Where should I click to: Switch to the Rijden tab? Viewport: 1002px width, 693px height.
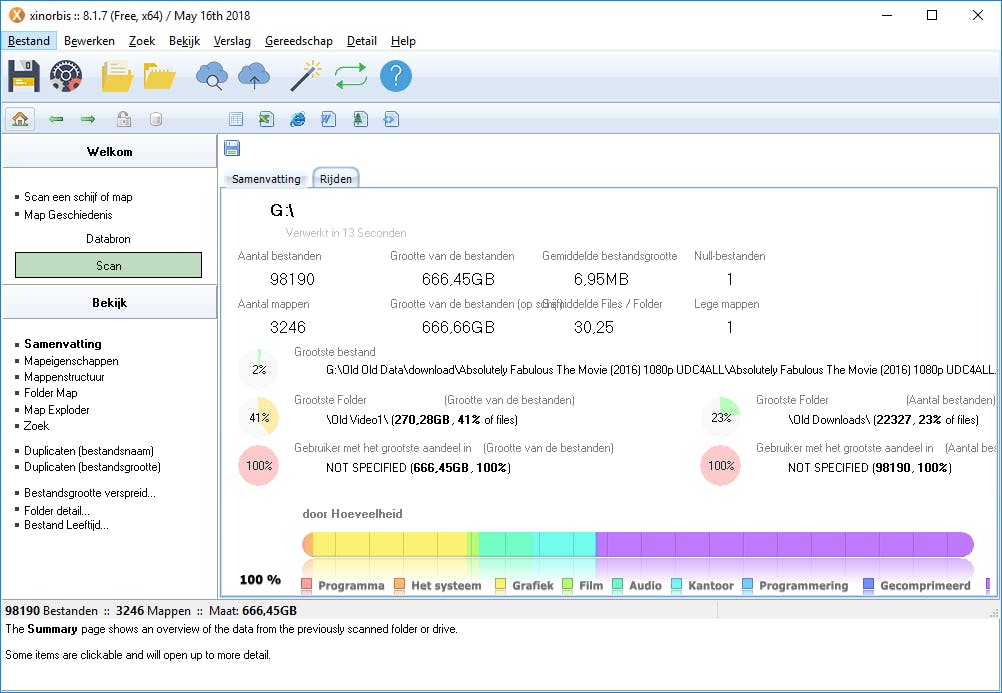336,179
